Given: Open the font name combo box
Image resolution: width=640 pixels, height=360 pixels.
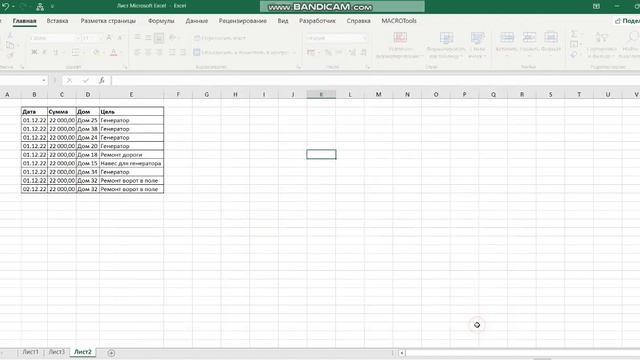Looking at the screenshot, I should (55, 38).
